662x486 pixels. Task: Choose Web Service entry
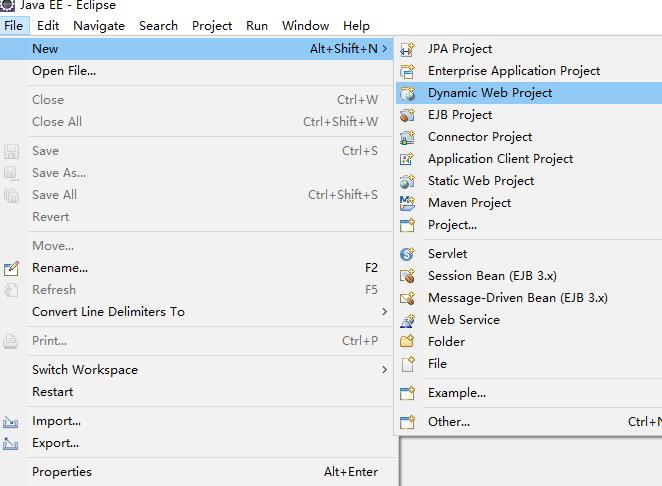pos(529,320)
